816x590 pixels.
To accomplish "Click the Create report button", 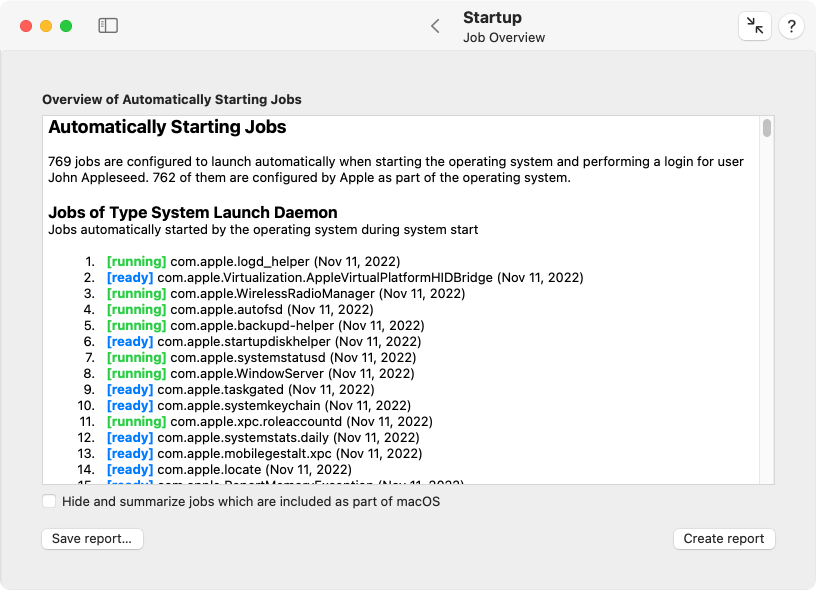I will pos(724,538).
